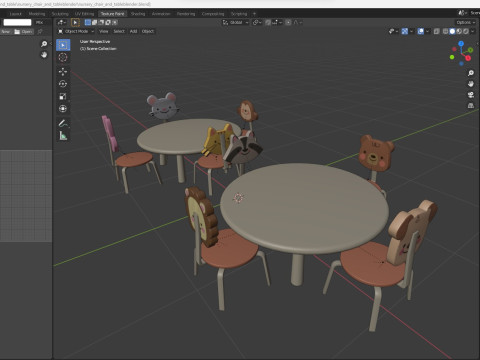Open the Add menu
The image size is (480, 360).
[x=133, y=31]
